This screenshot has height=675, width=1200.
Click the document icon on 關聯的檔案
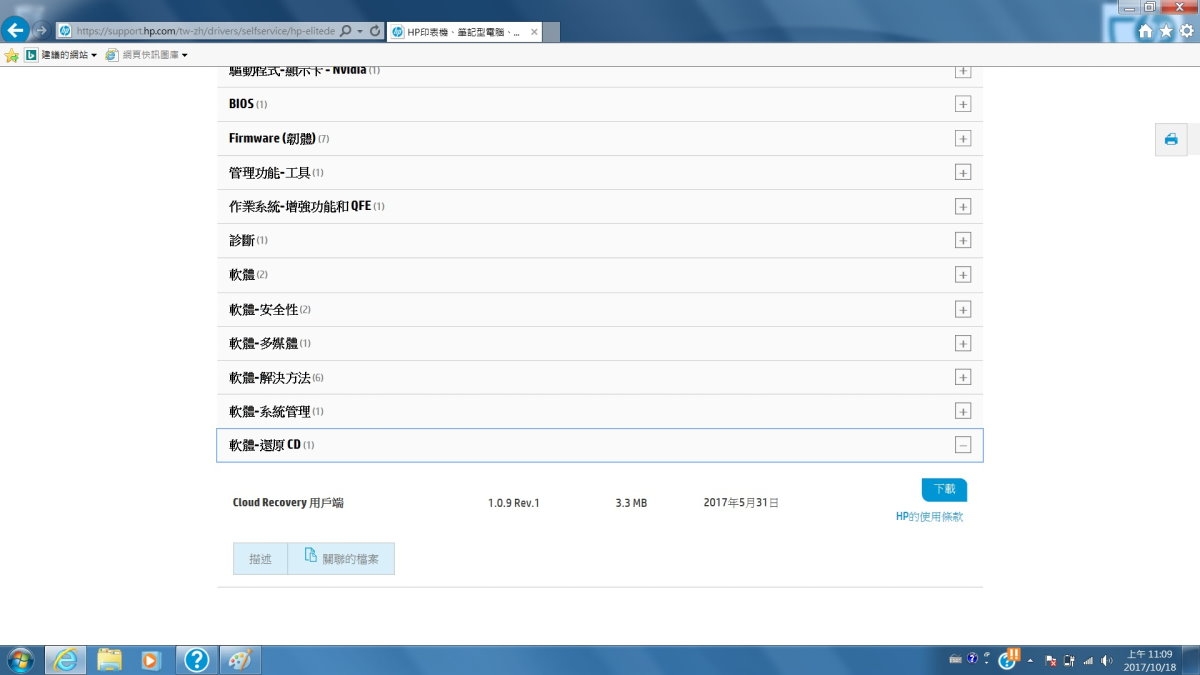310,555
